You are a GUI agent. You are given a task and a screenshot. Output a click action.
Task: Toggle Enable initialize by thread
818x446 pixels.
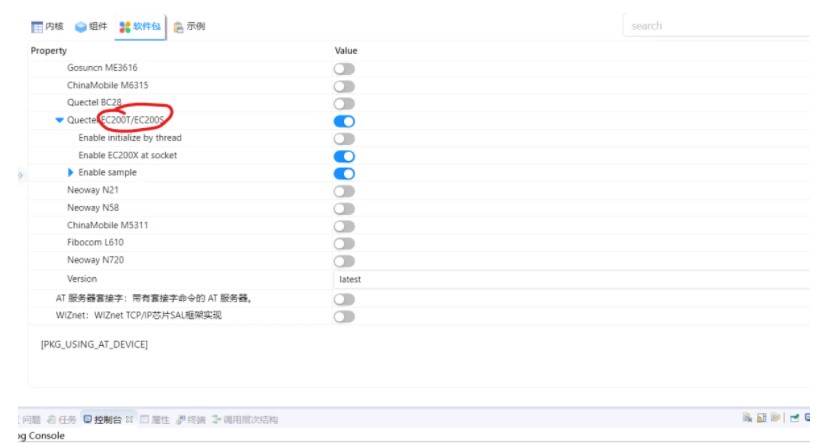(x=344, y=139)
